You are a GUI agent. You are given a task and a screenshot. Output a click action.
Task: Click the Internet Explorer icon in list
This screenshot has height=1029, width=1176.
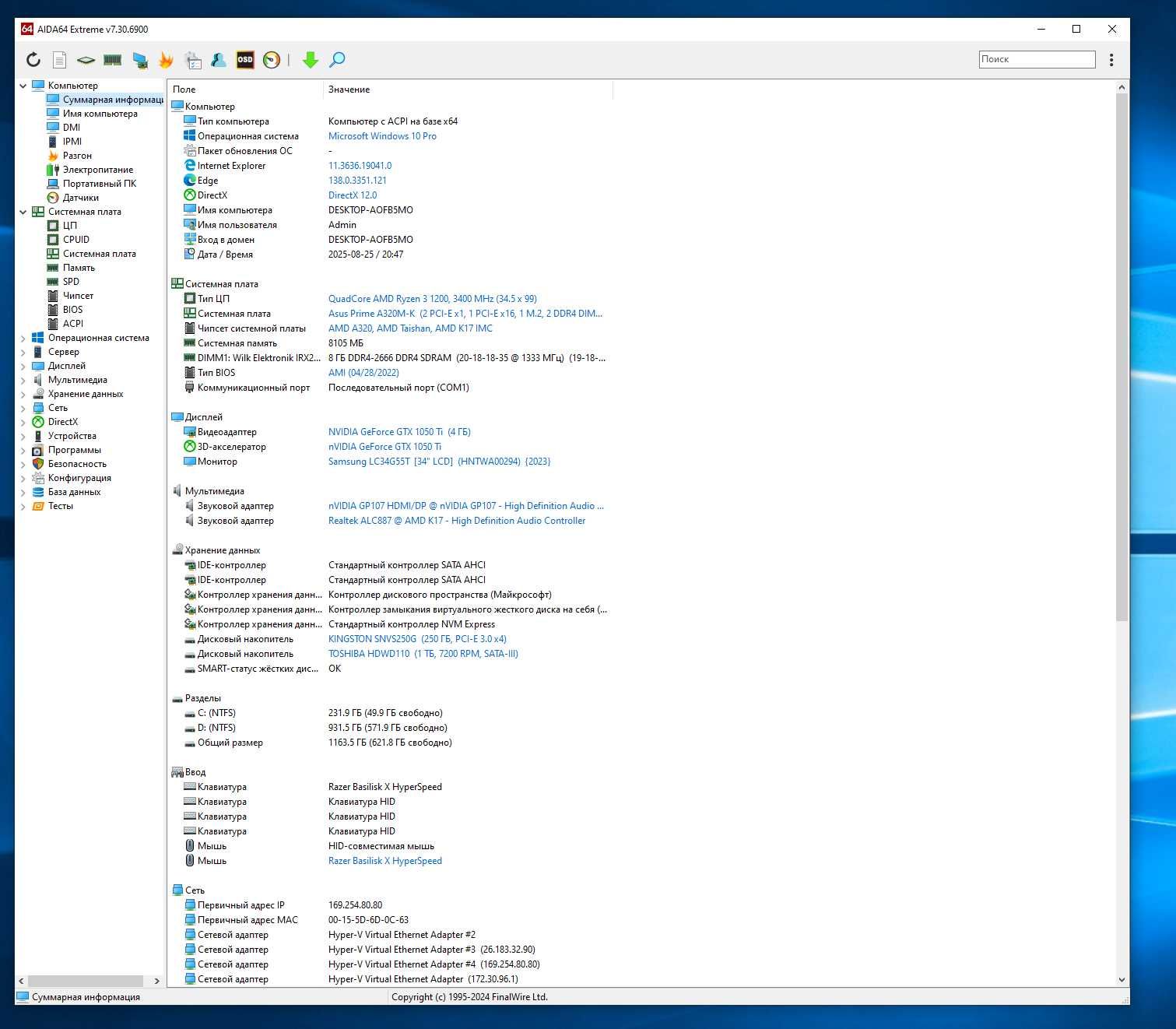pos(190,166)
